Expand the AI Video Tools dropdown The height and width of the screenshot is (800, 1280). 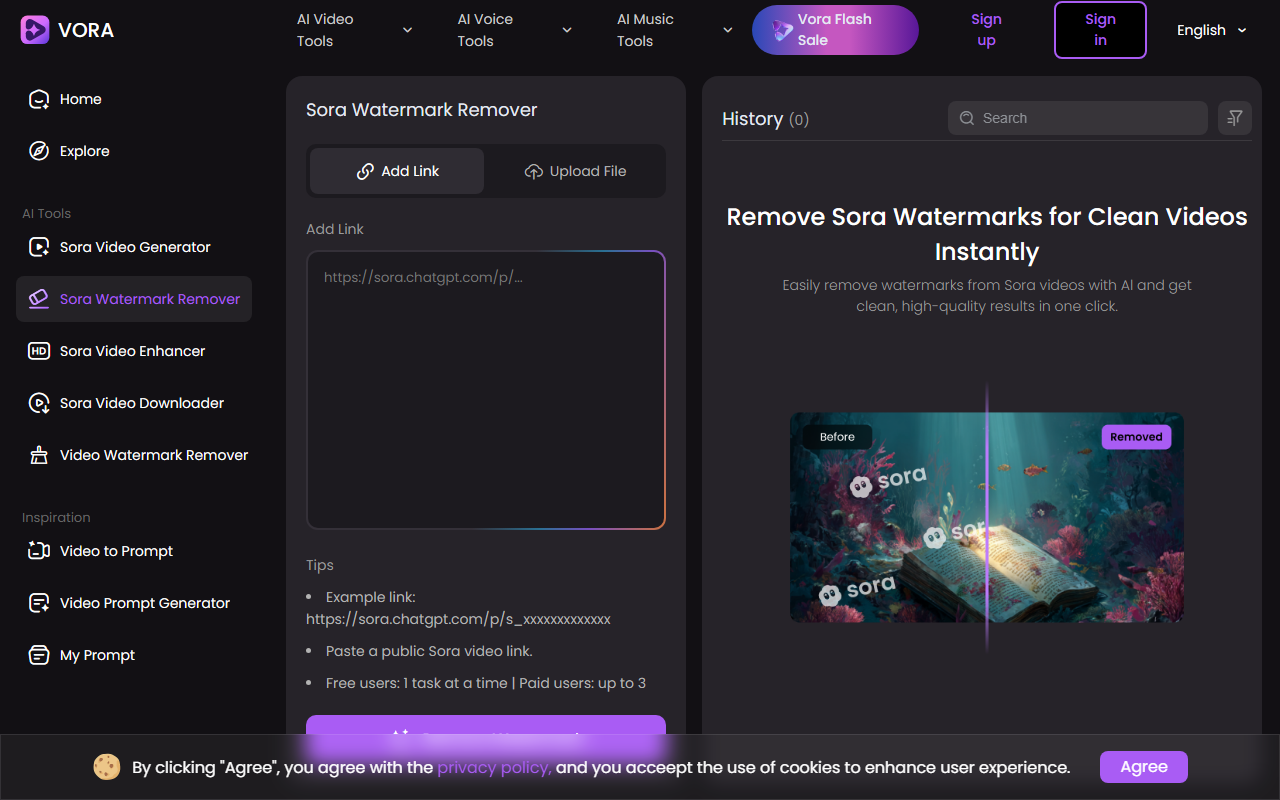[x=354, y=30]
